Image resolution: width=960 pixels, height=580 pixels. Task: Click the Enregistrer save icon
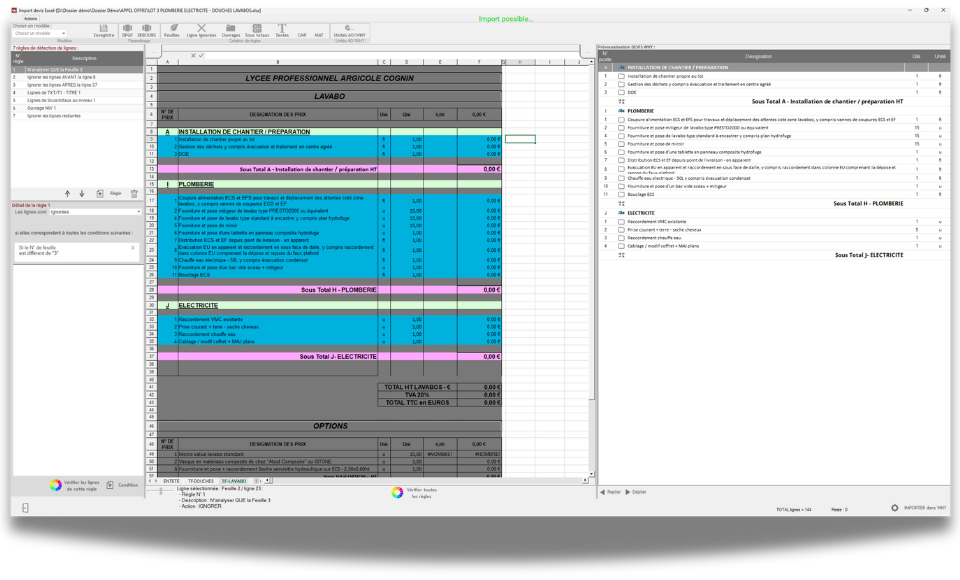(x=103, y=31)
